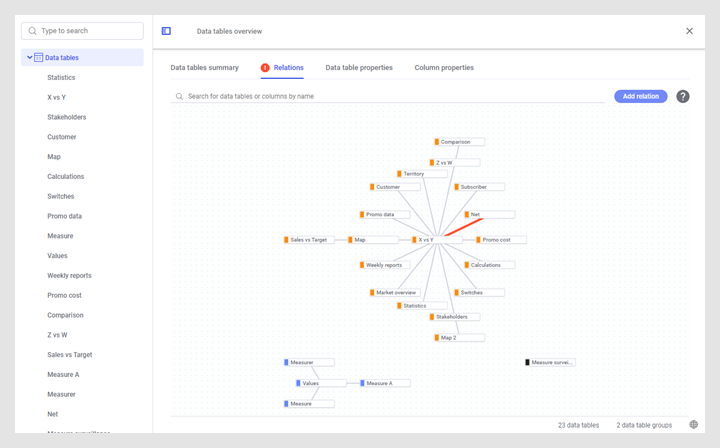Click the globe icon in status bar
This screenshot has width=720, height=448.
pyautogui.click(x=694, y=425)
